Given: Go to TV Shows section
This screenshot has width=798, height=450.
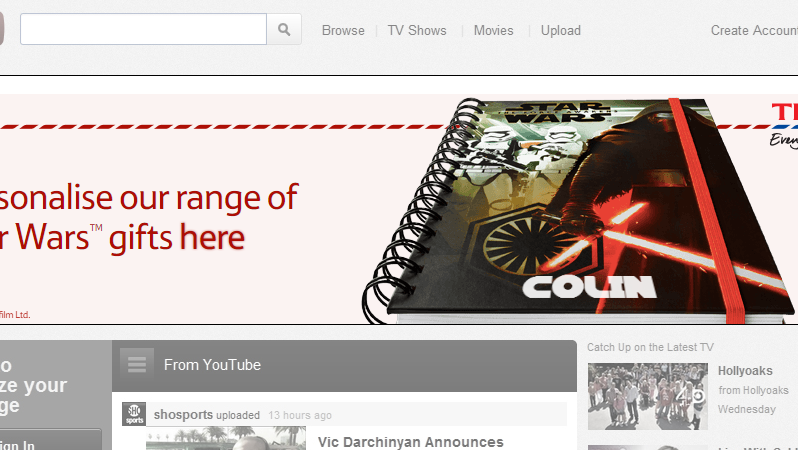Looking at the screenshot, I should [417, 31].
